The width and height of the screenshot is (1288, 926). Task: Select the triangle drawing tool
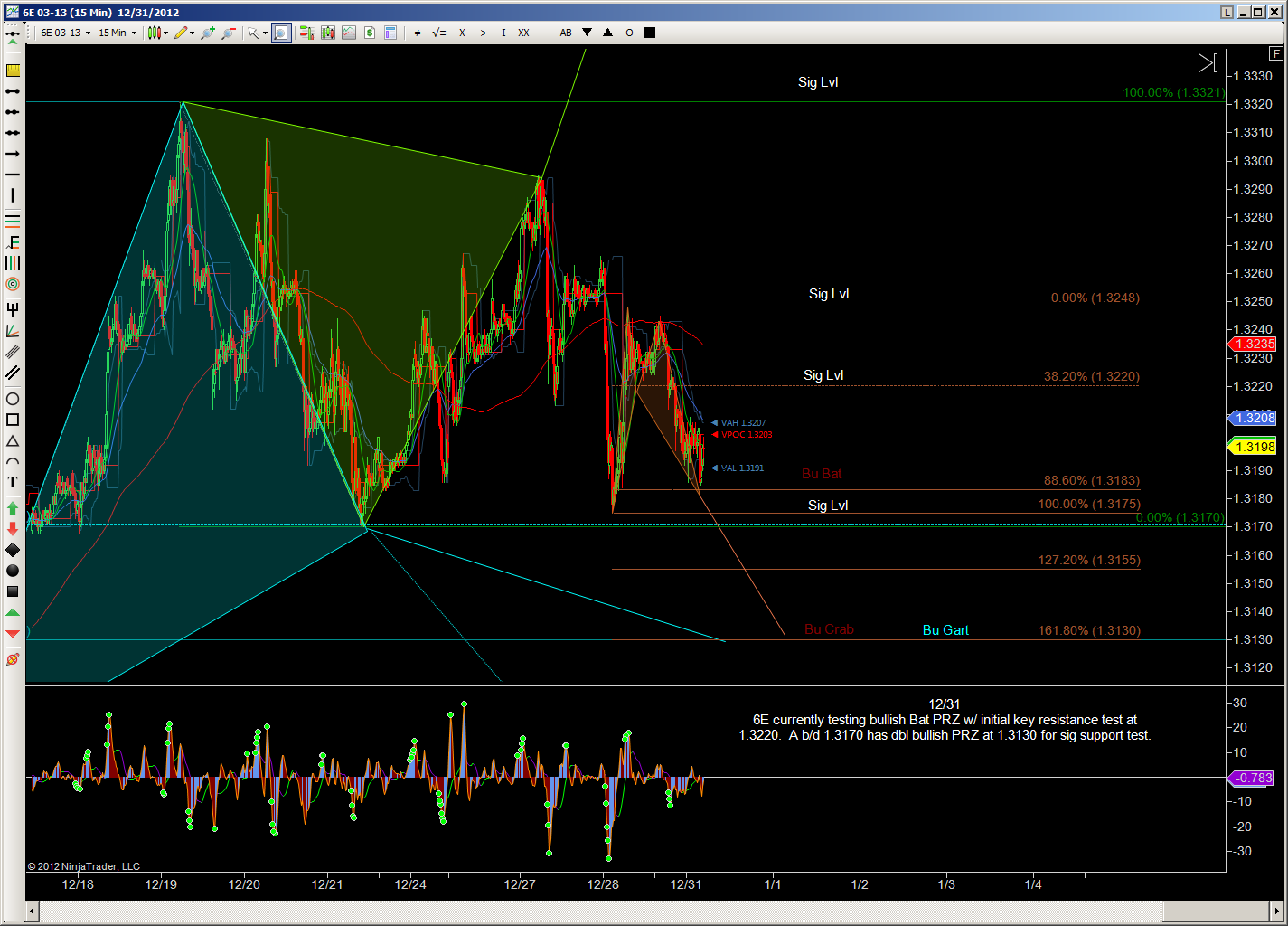coord(13,441)
